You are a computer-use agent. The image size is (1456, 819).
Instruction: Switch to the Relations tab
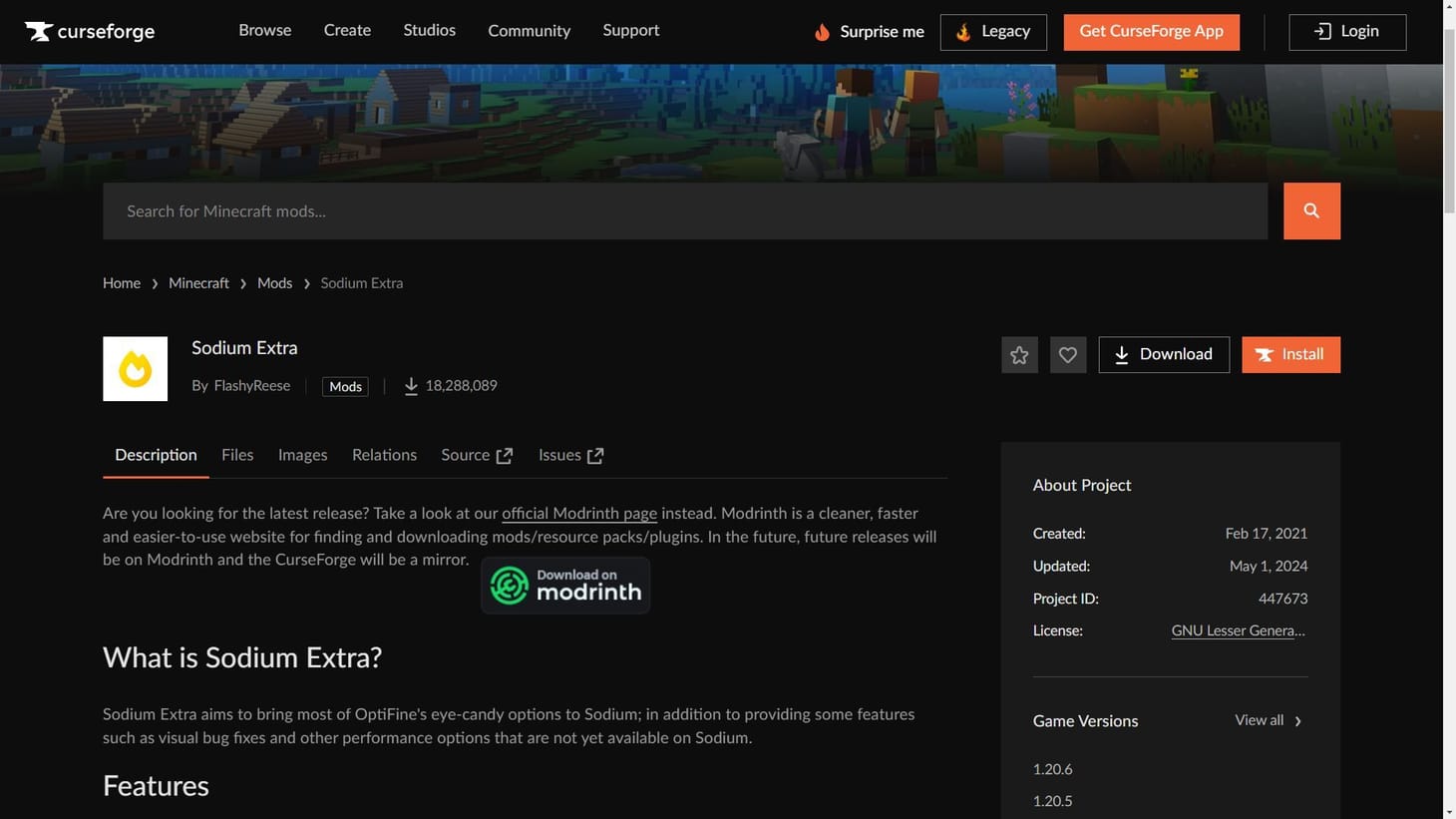[x=384, y=455]
